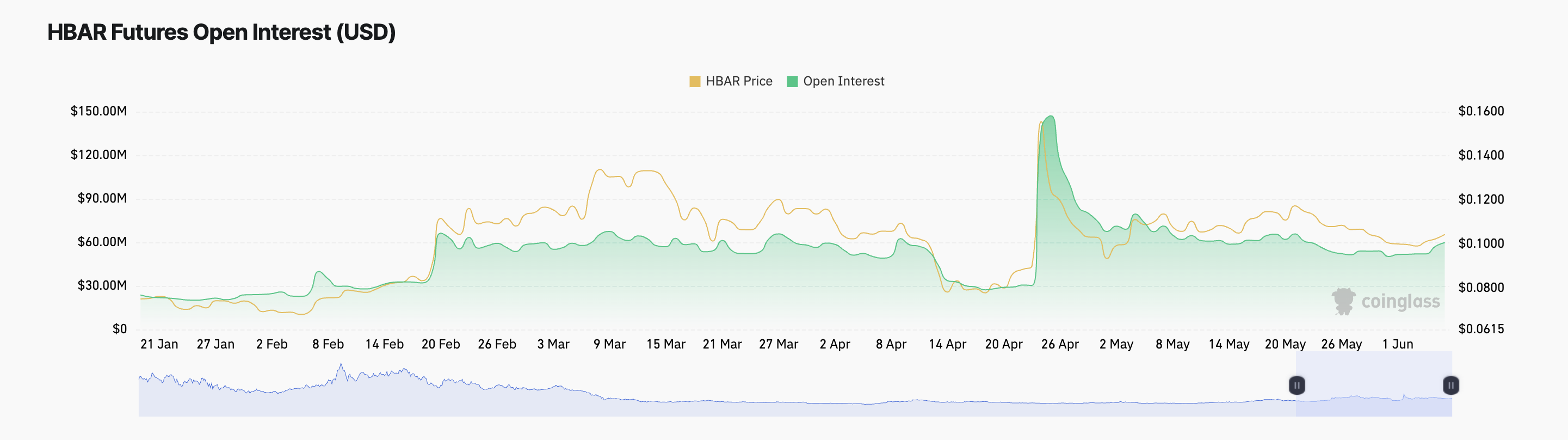Click the $0.1600 right axis price label
Image resolution: width=1568 pixels, height=440 pixels.
pyautogui.click(x=1481, y=111)
